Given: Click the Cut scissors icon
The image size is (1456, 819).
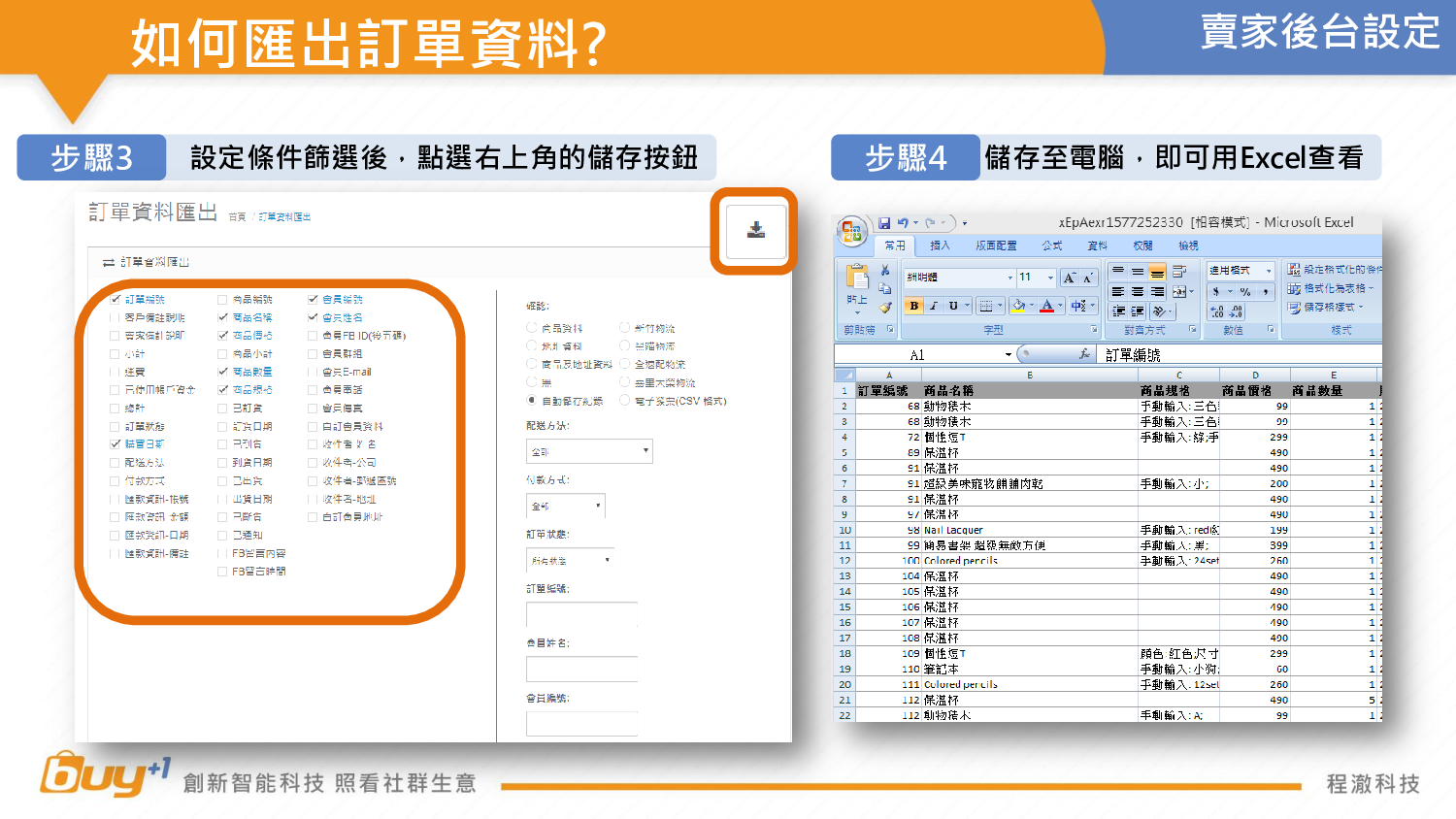Looking at the screenshot, I should tap(885, 271).
